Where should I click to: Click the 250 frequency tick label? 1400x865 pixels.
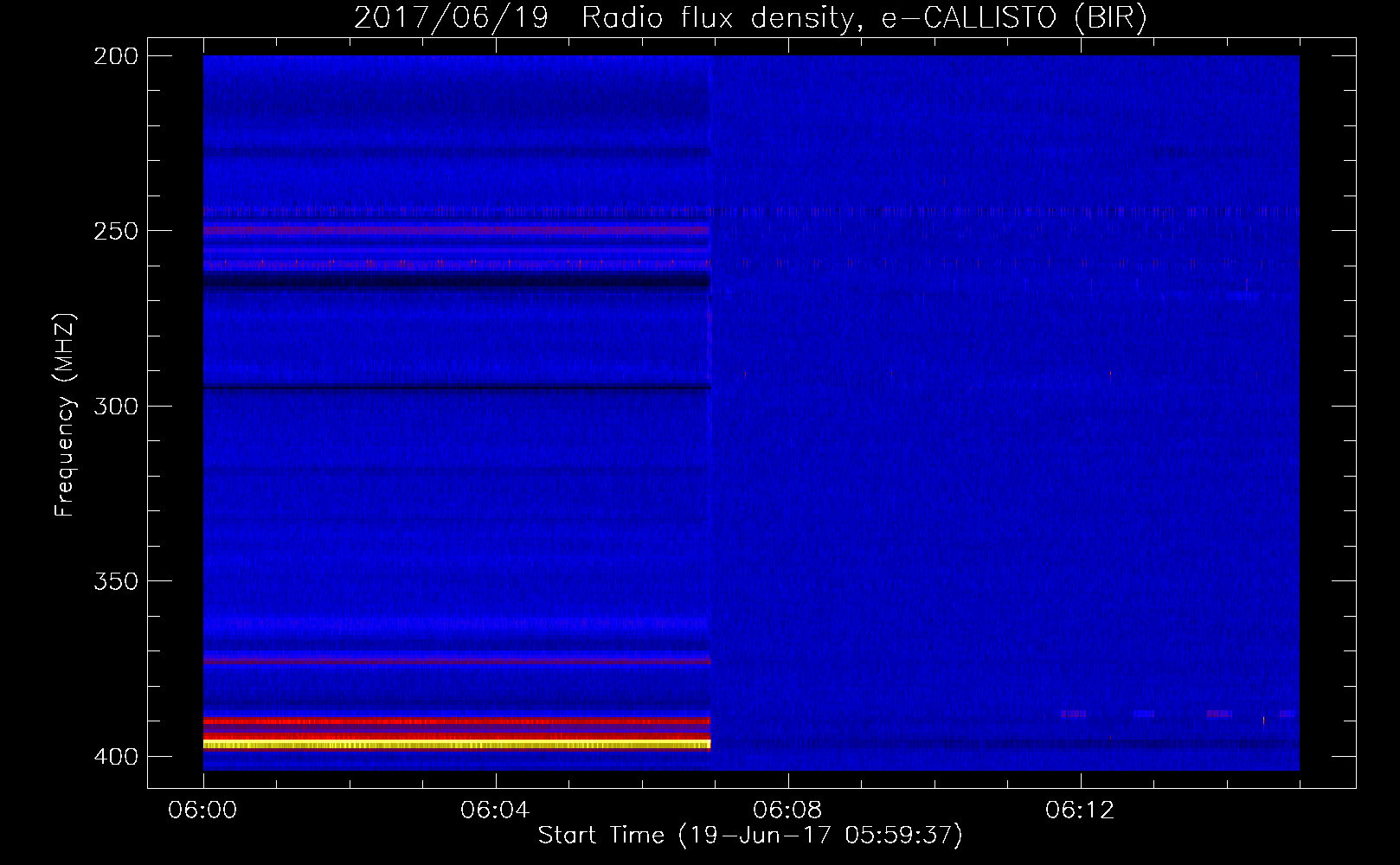[116, 231]
